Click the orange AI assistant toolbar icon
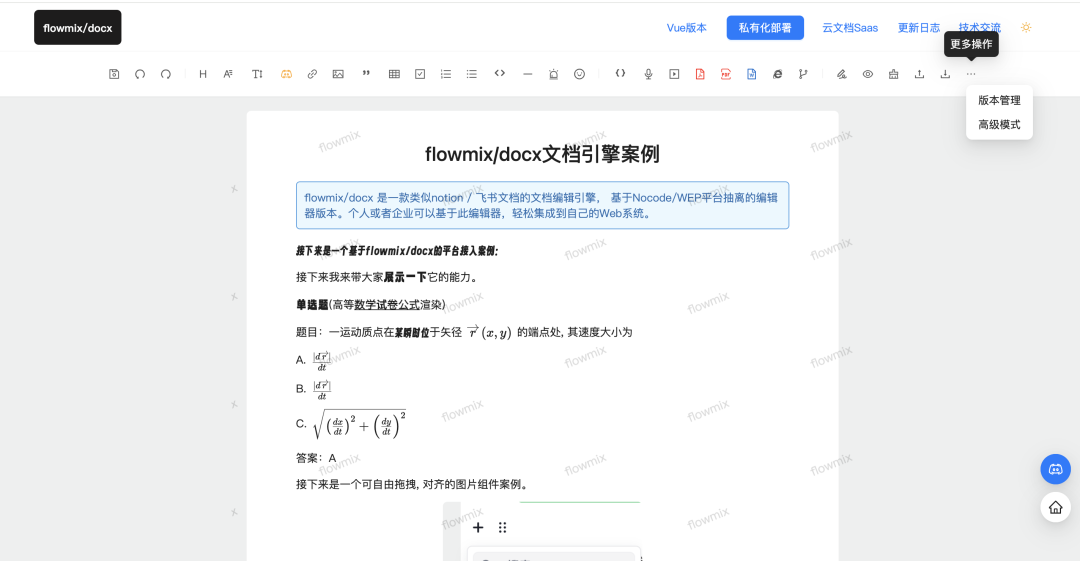 [x=287, y=74]
